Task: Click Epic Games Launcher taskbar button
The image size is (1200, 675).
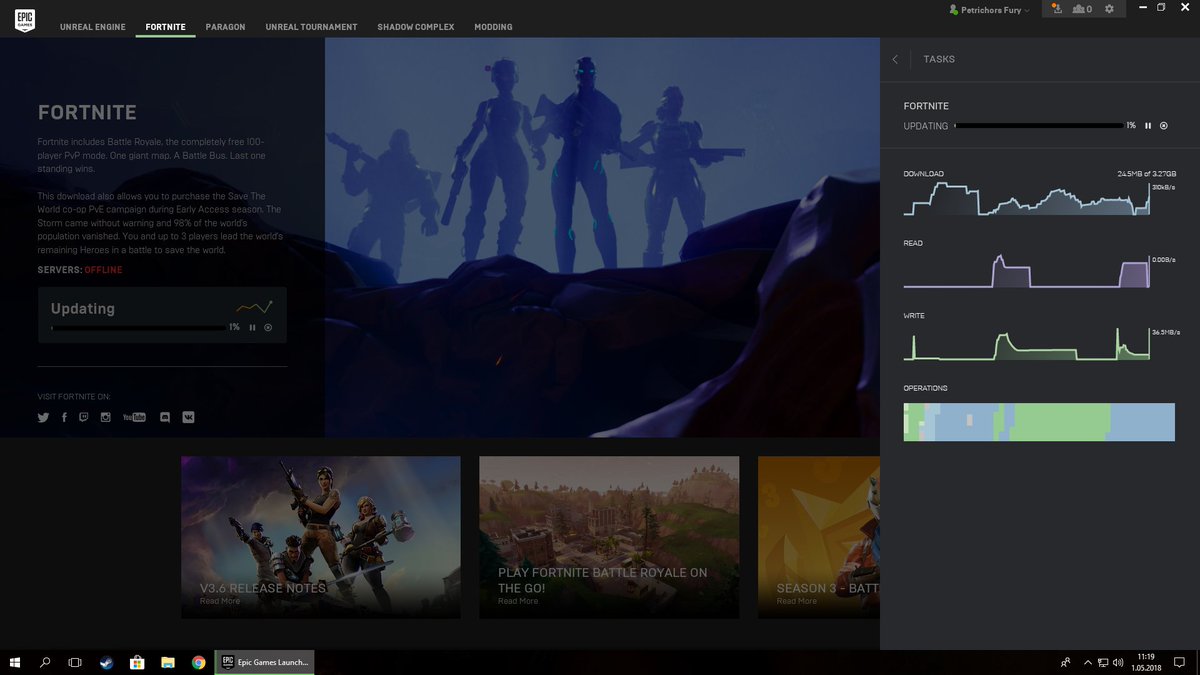Action: click(265, 662)
